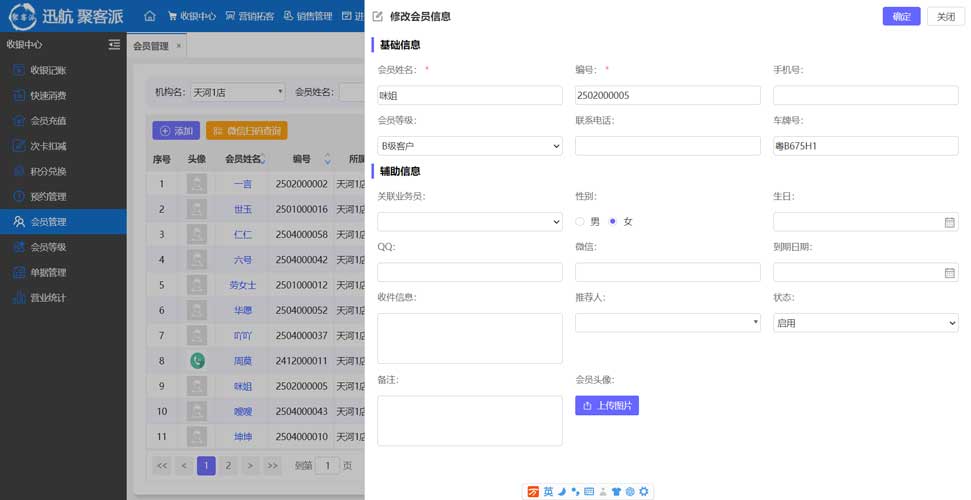Collapse the sidebar with the fold icon
Viewport: 971px width, 500px height.
coord(114,45)
